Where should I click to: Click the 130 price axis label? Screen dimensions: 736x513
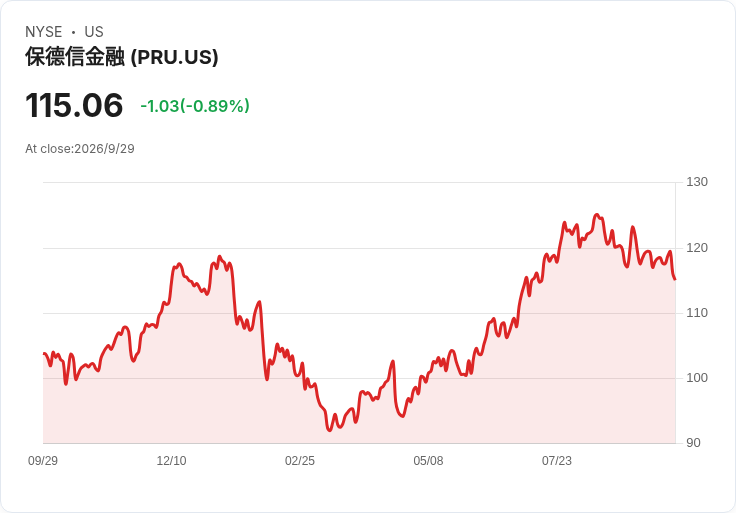(697, 182)
